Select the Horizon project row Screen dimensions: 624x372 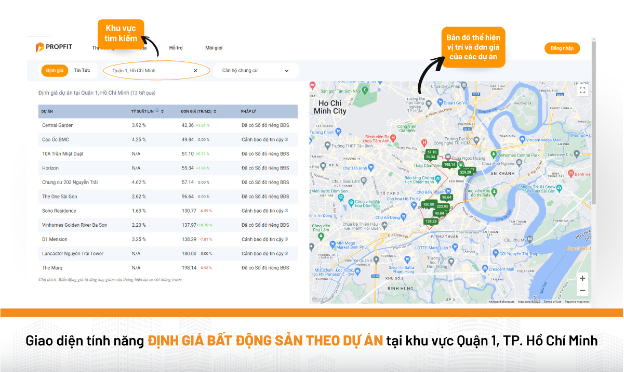coord(168,168)
